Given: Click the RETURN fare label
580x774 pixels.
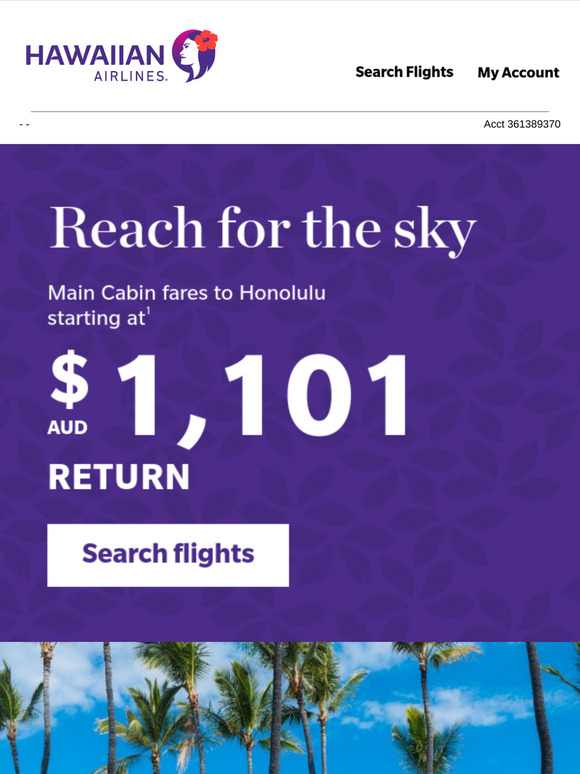Looking at the screenshot, I should tap(119, 477).
